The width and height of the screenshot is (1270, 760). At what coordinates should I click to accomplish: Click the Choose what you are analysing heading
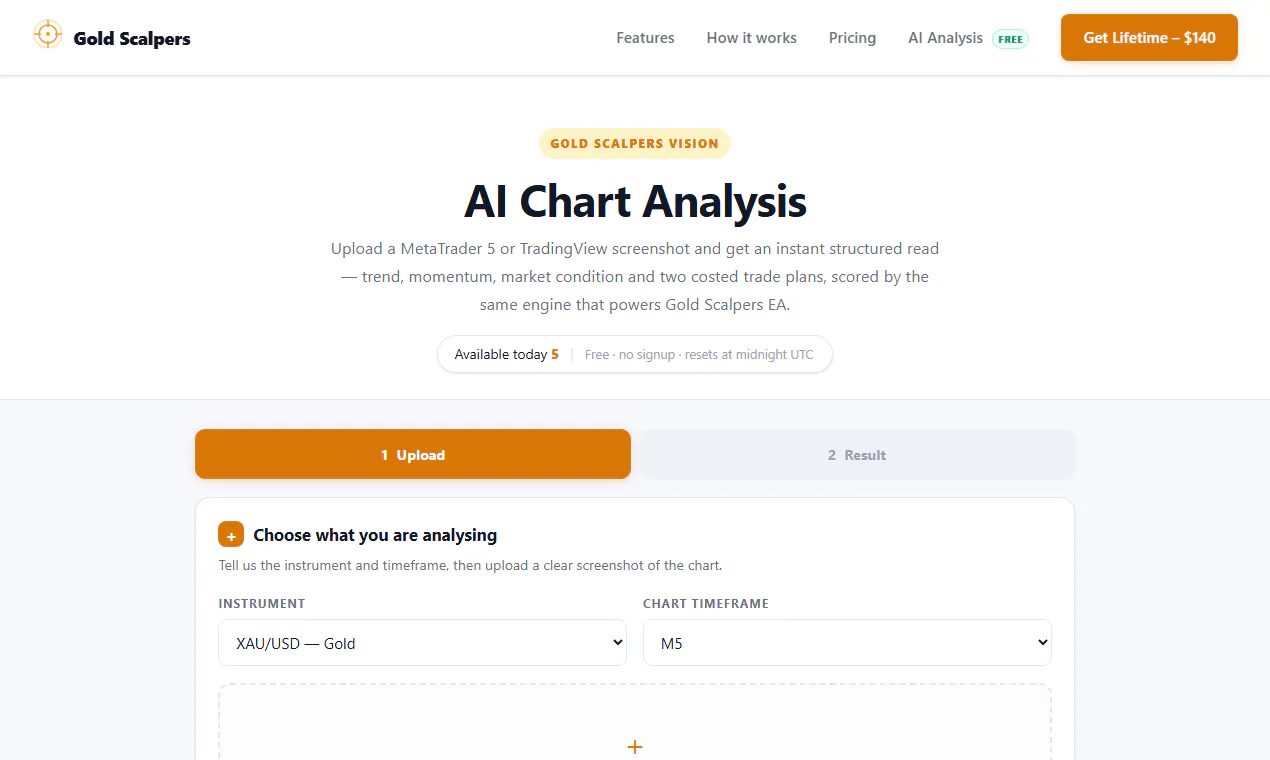click(x=375, y=535)
